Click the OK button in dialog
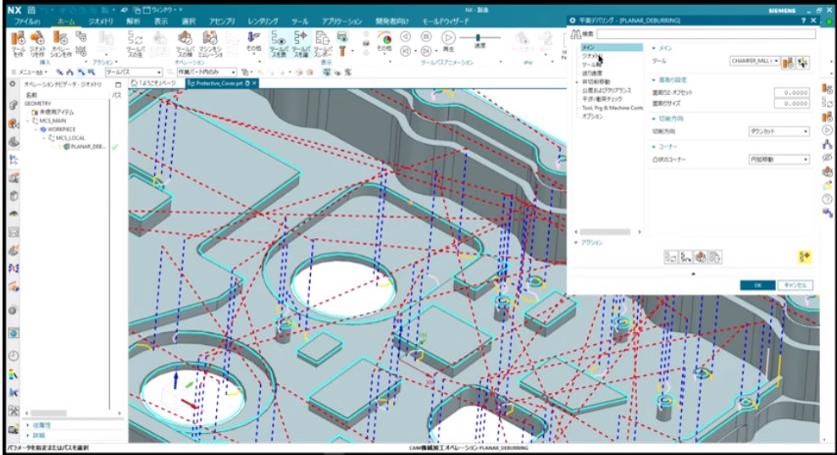This screenshot has width=837, height=455. pos(757,285)
